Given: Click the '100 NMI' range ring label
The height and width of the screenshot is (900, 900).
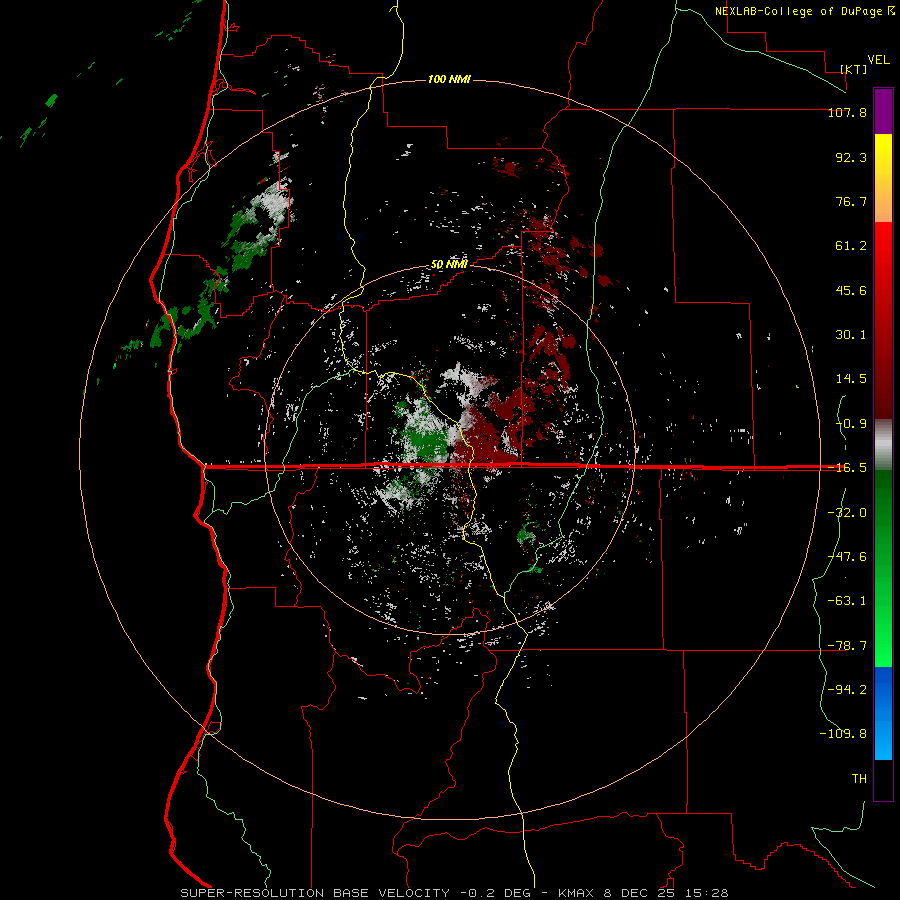Looking at the screenshot, I should [449, 79].
